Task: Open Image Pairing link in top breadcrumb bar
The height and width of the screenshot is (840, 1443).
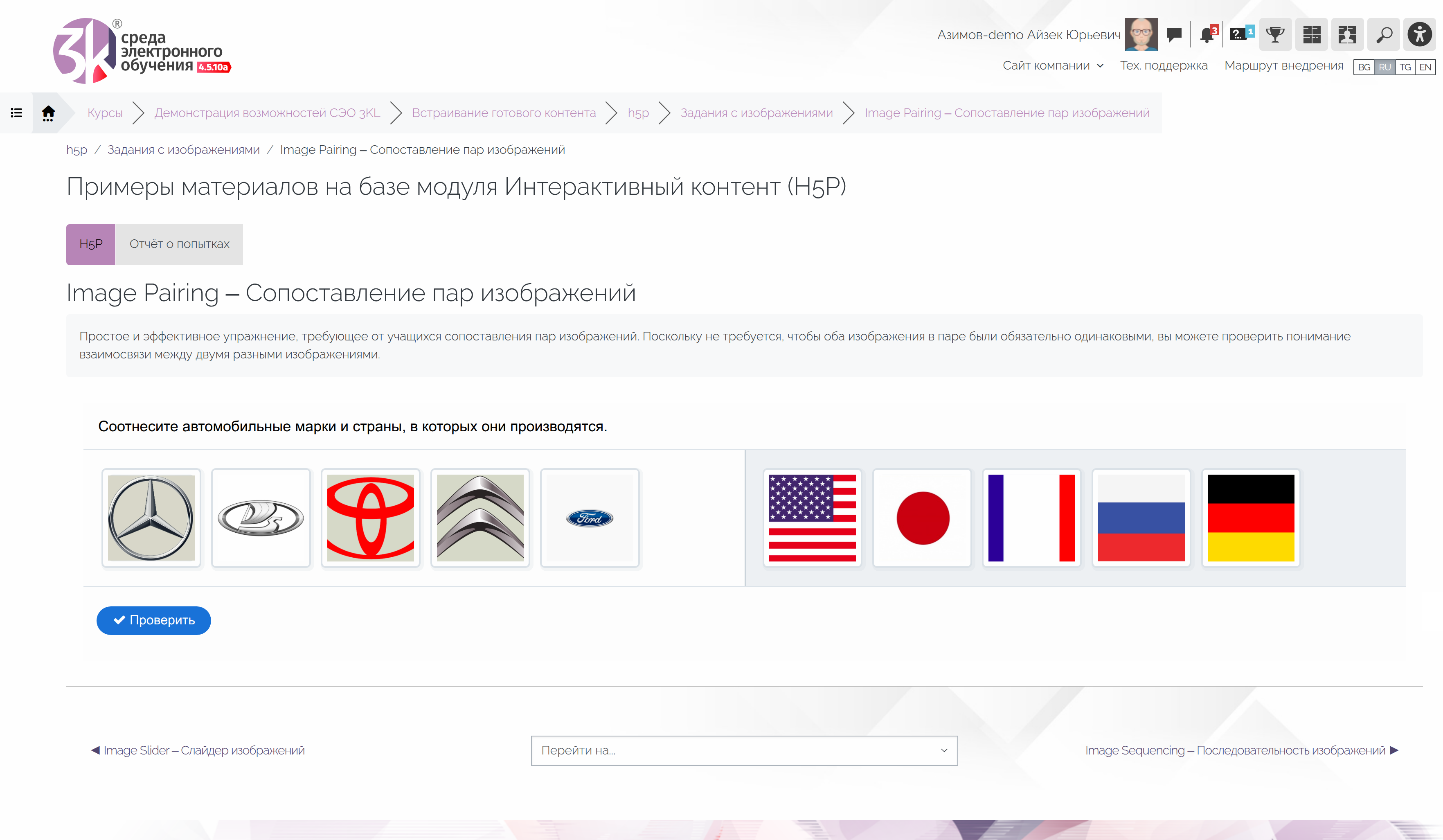Action: point(1007,113)
